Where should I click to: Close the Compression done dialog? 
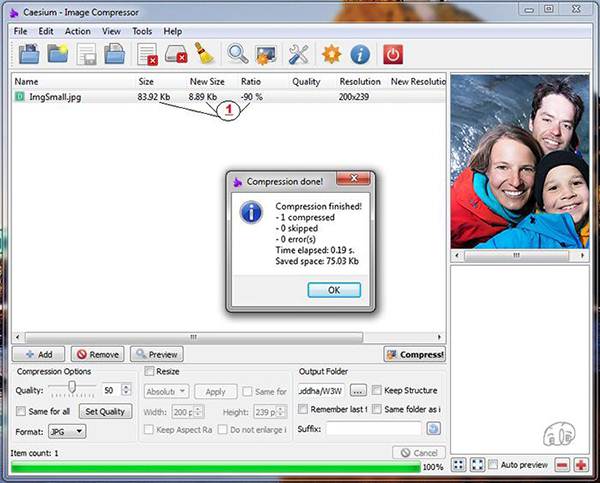(354, 178)
